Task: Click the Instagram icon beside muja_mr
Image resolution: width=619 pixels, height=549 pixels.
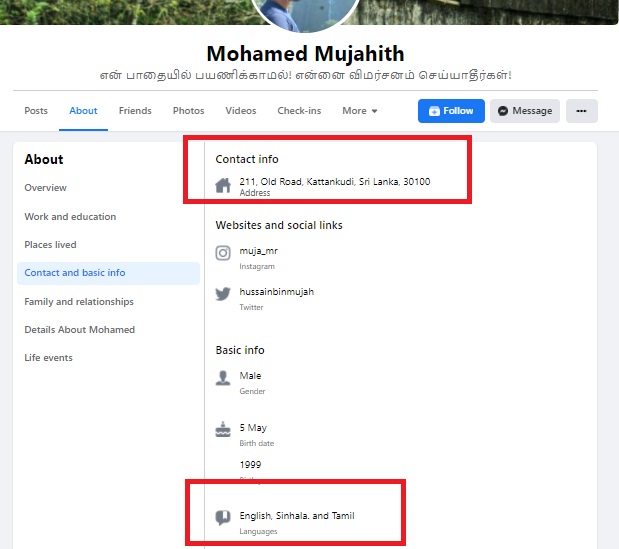Action: [x=223, y=253]
